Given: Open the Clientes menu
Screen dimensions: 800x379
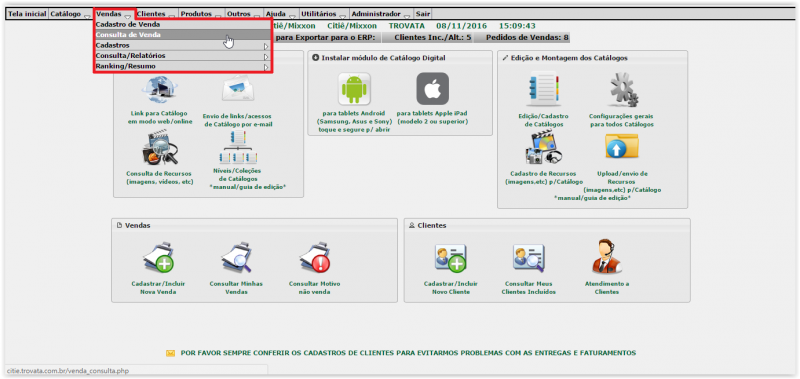Looking at the screenshot, I should pos(157,14).
